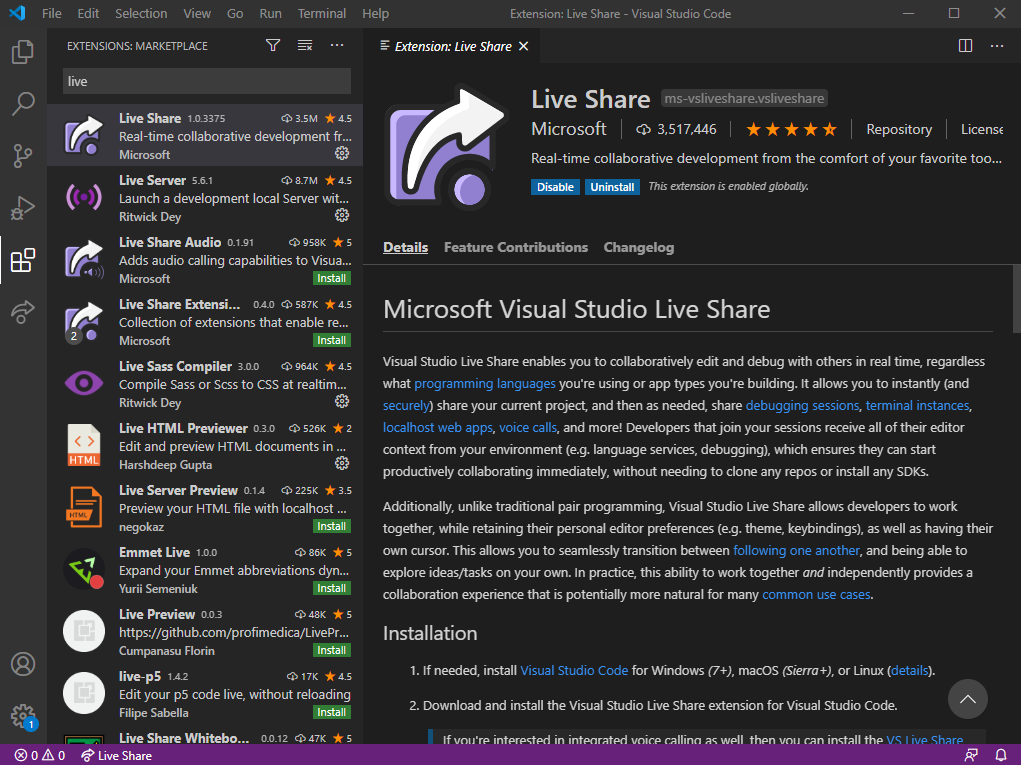Follow the localhost web apps link
The height and width of the screenshot is (765, 1021).
click(x=438, y=428)
